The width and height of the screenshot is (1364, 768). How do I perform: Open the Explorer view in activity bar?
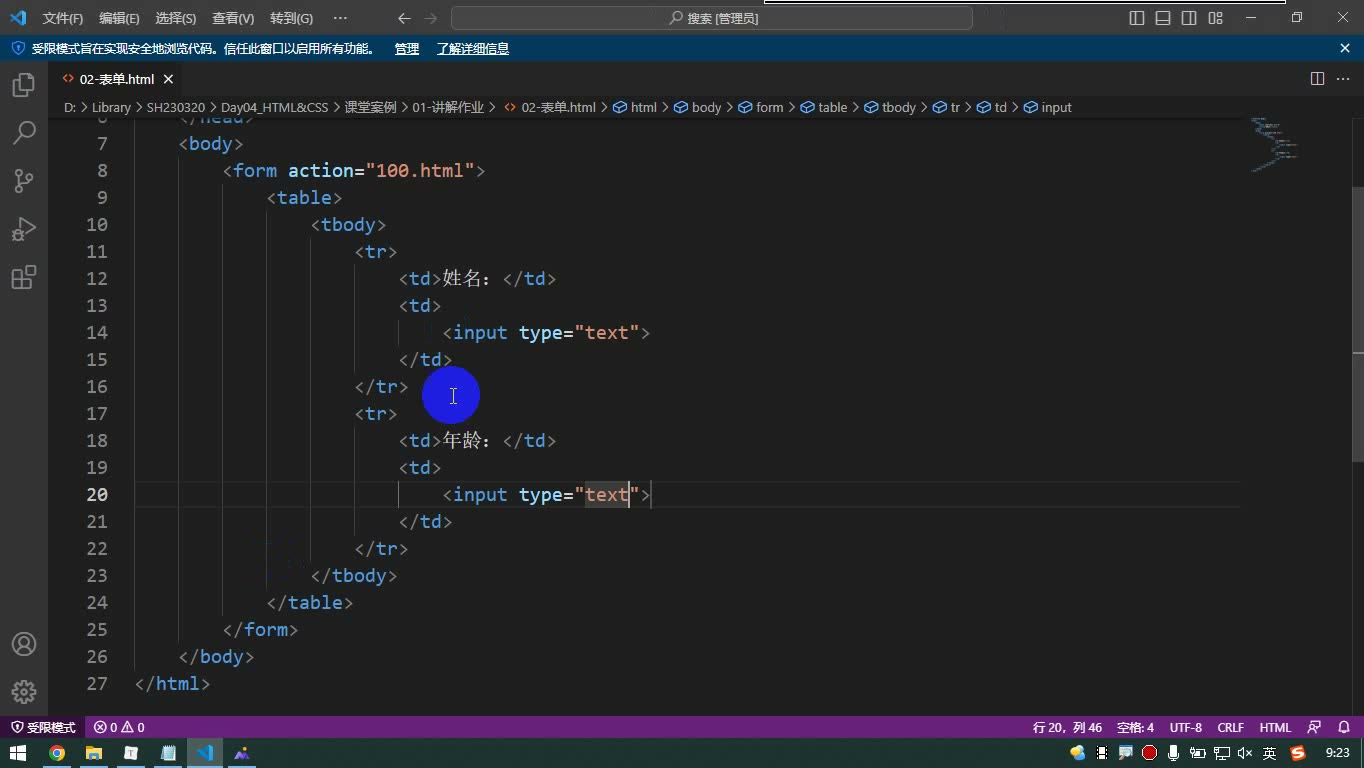[24, 85]
